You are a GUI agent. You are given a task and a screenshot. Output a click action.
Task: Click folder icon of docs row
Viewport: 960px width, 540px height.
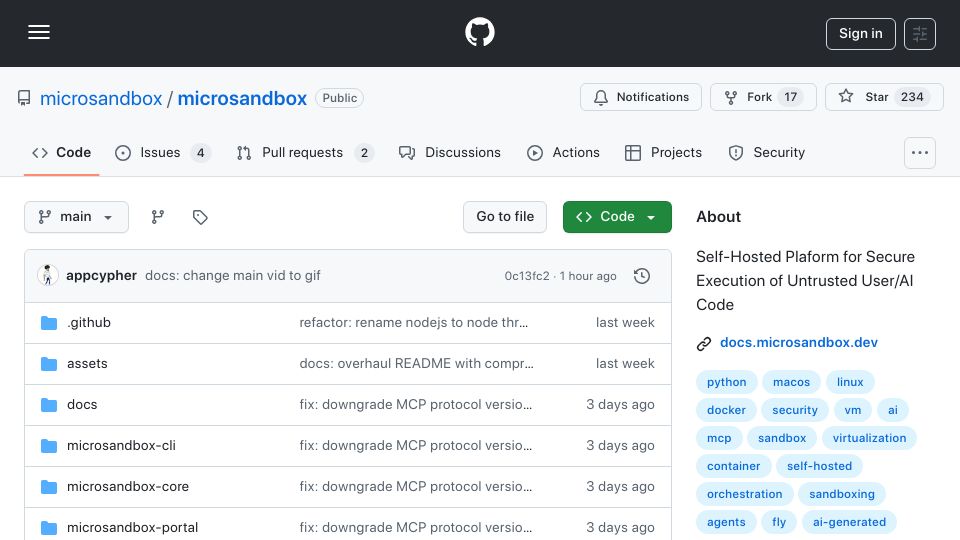tap(49, 405)
